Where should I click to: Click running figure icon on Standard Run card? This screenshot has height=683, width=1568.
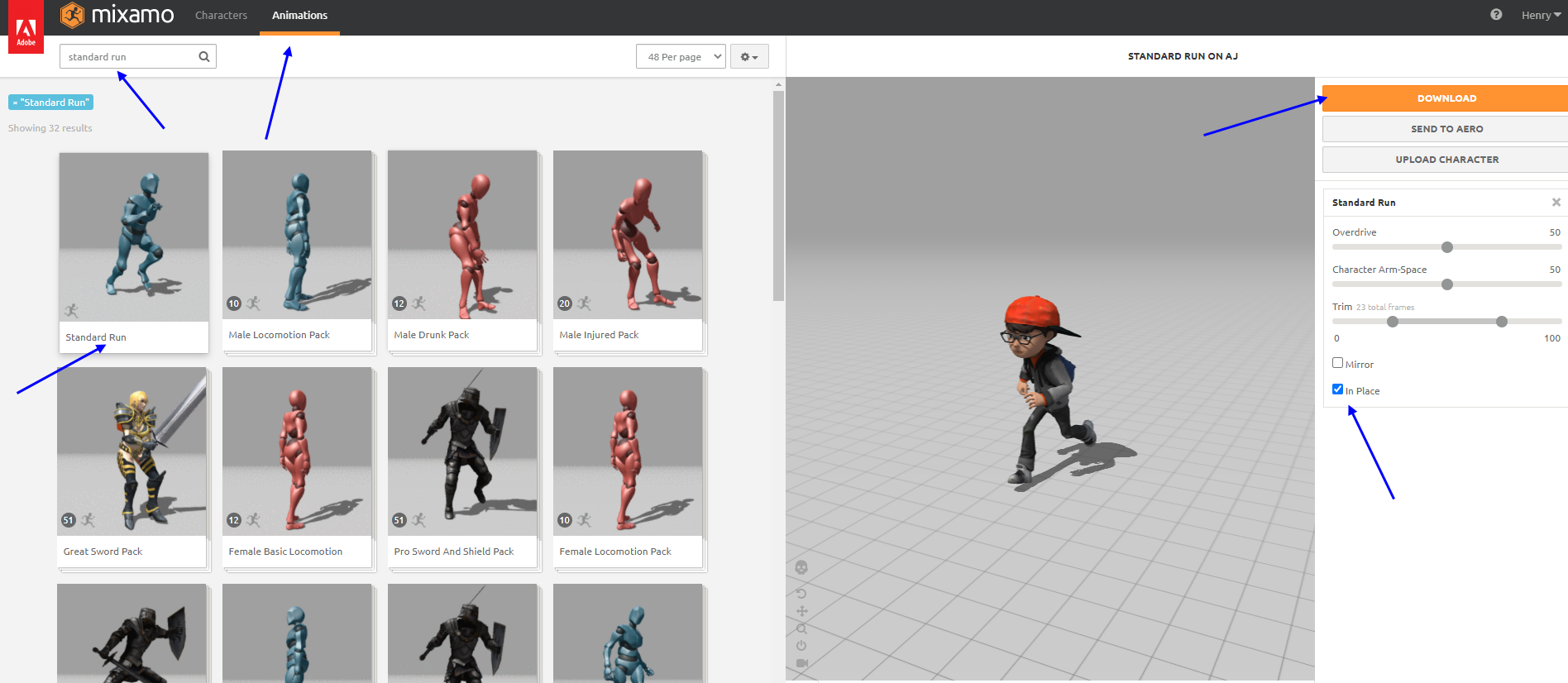pos(72,311)
